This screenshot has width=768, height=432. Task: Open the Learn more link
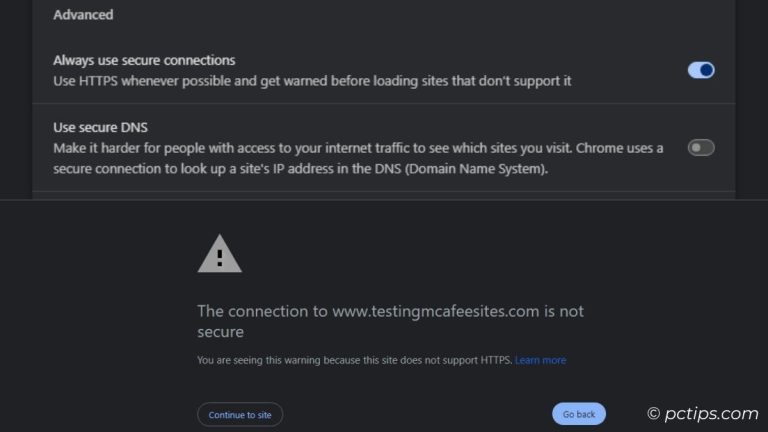pos(540,360)
